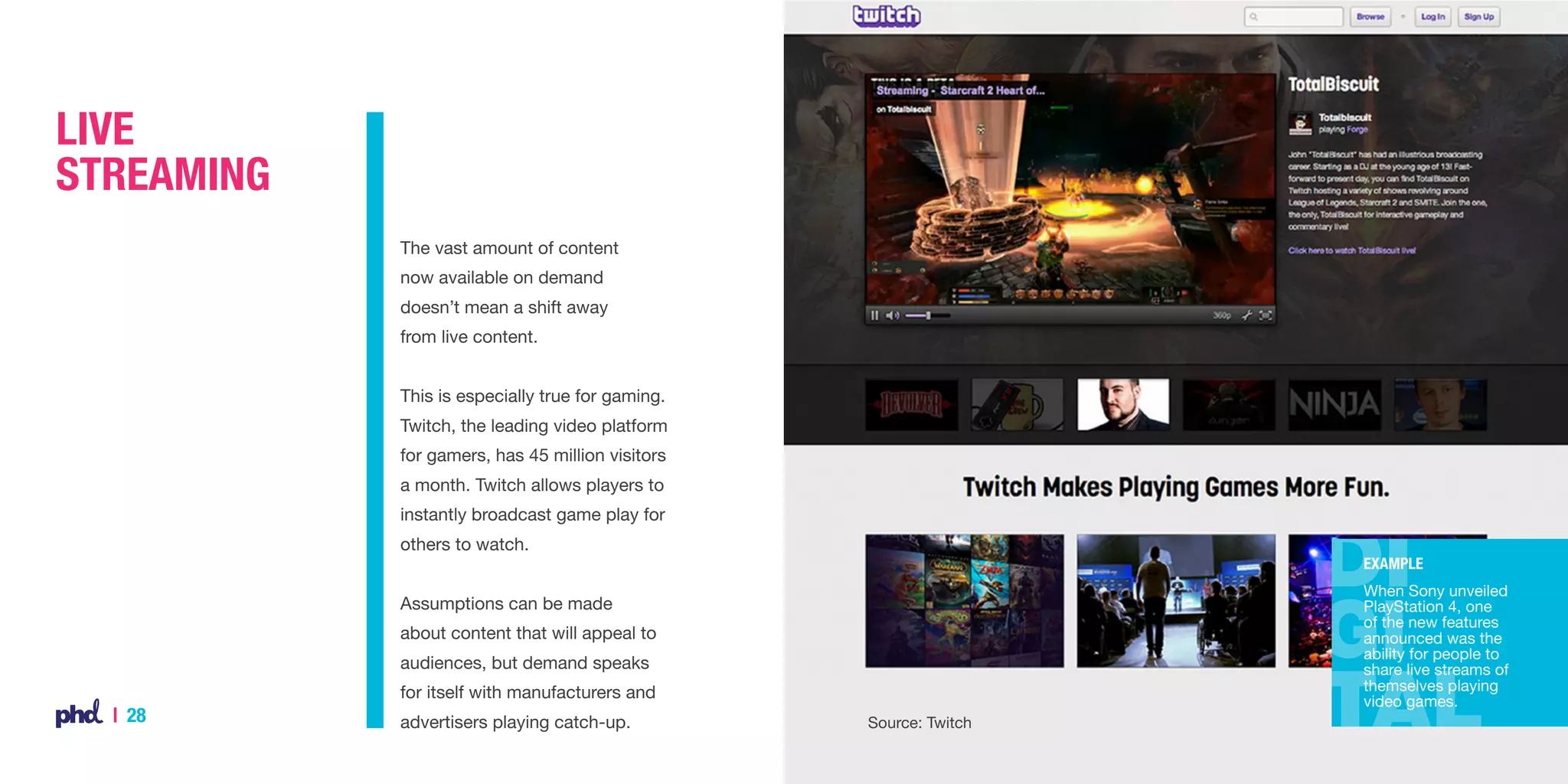This screenshot has width=1568, height=784.
Task: Click the page number 28
Action: pyautogui.click(x=136, y=715)
